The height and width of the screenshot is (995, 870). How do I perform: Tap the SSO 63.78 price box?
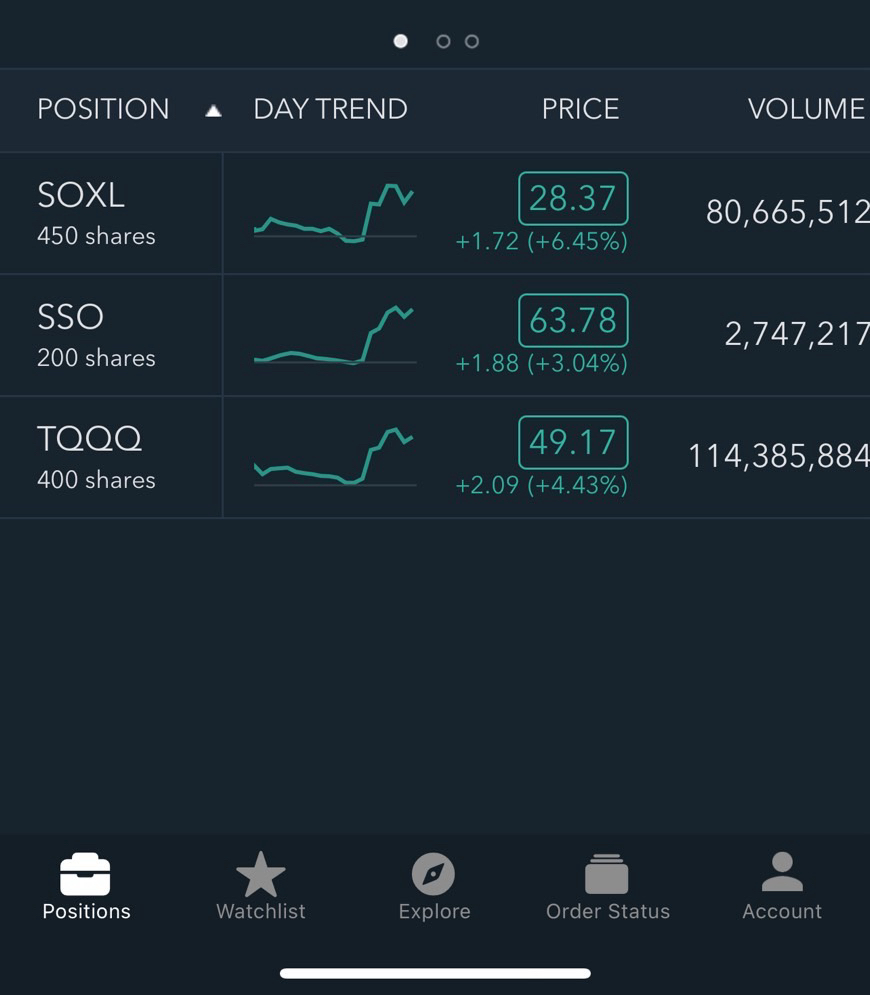(573, 320)
